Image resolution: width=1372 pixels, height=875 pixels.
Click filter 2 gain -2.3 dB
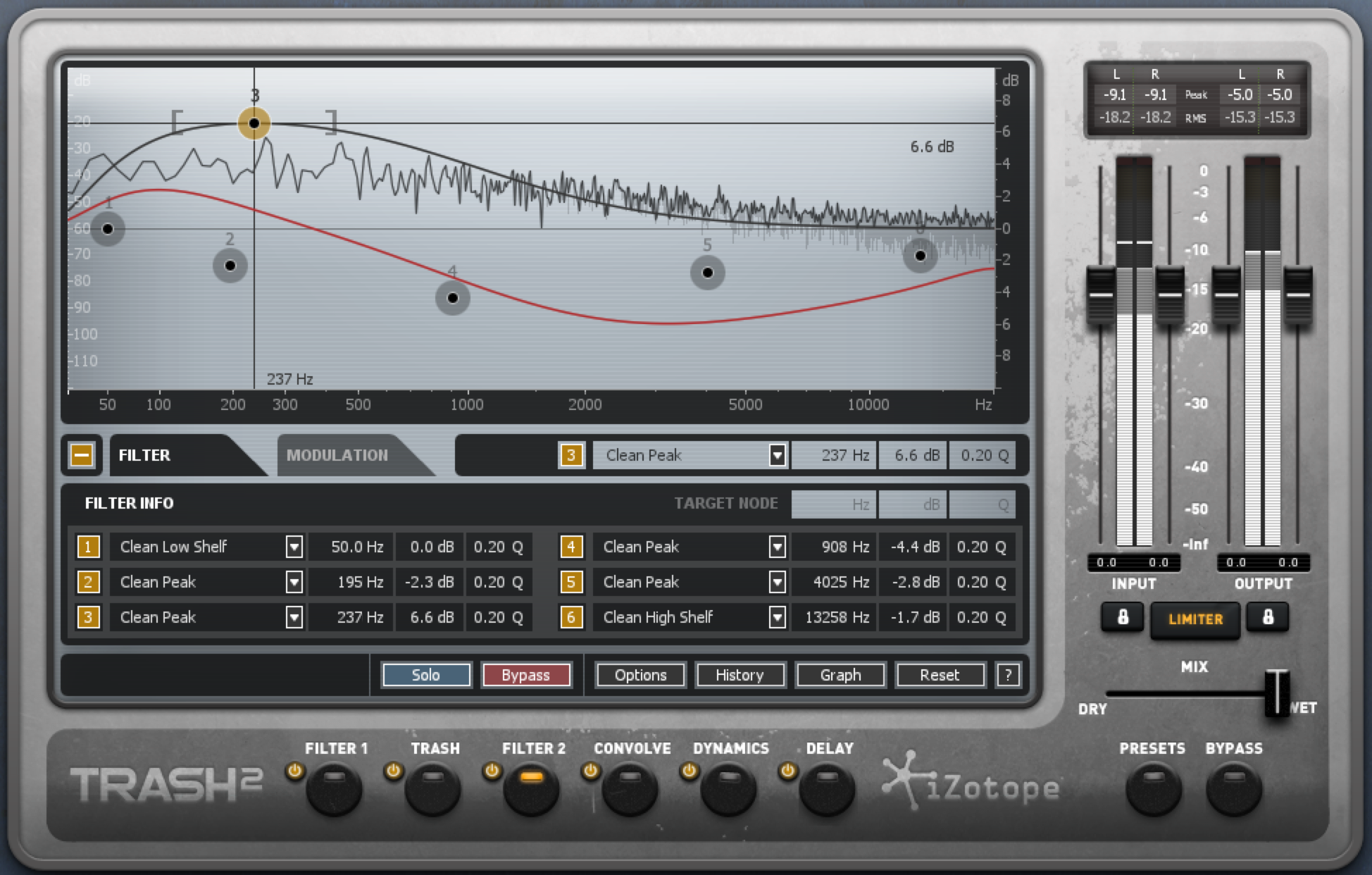coord(429,582)
